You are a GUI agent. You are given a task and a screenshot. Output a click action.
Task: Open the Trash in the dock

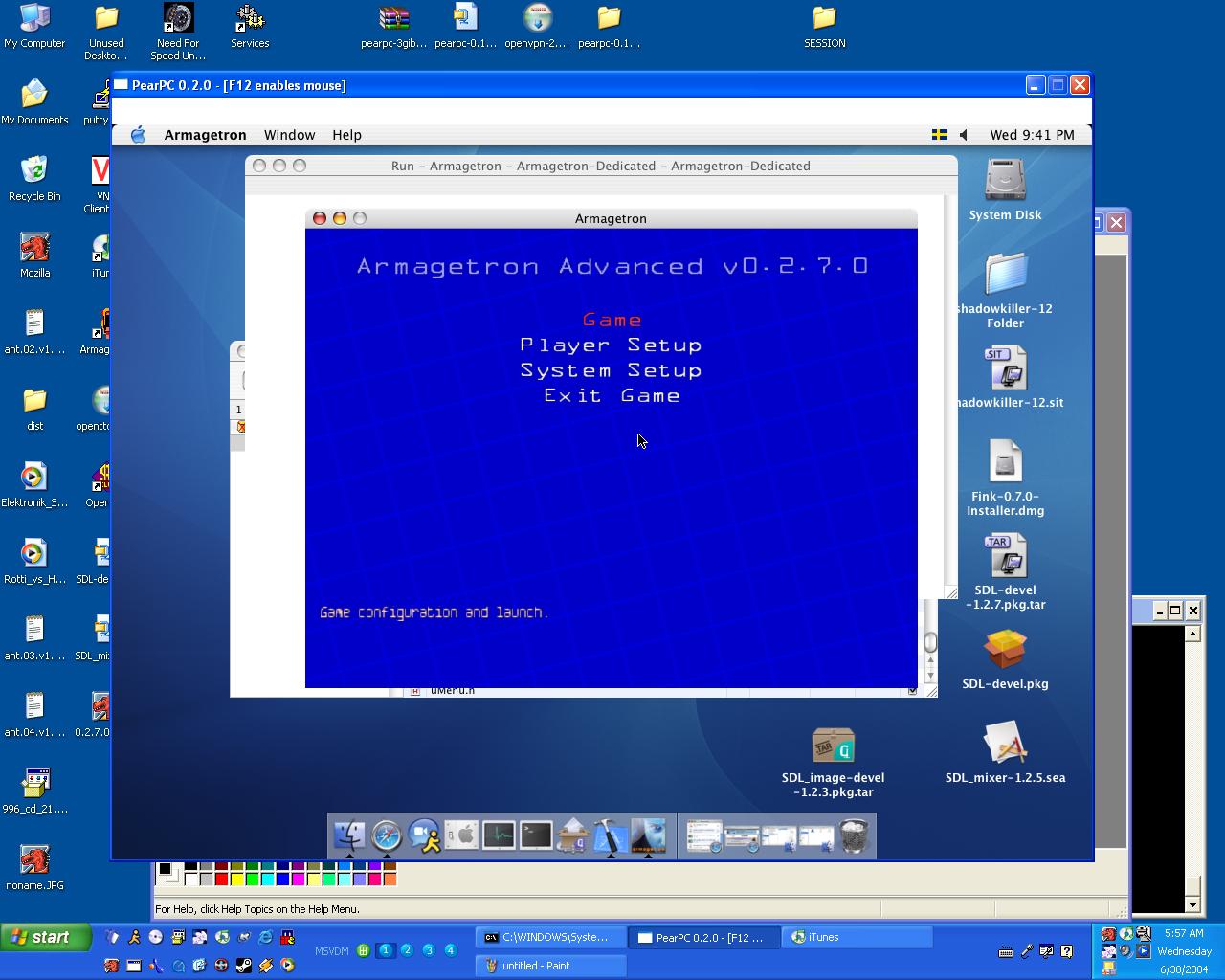click(x=854, y=835)
